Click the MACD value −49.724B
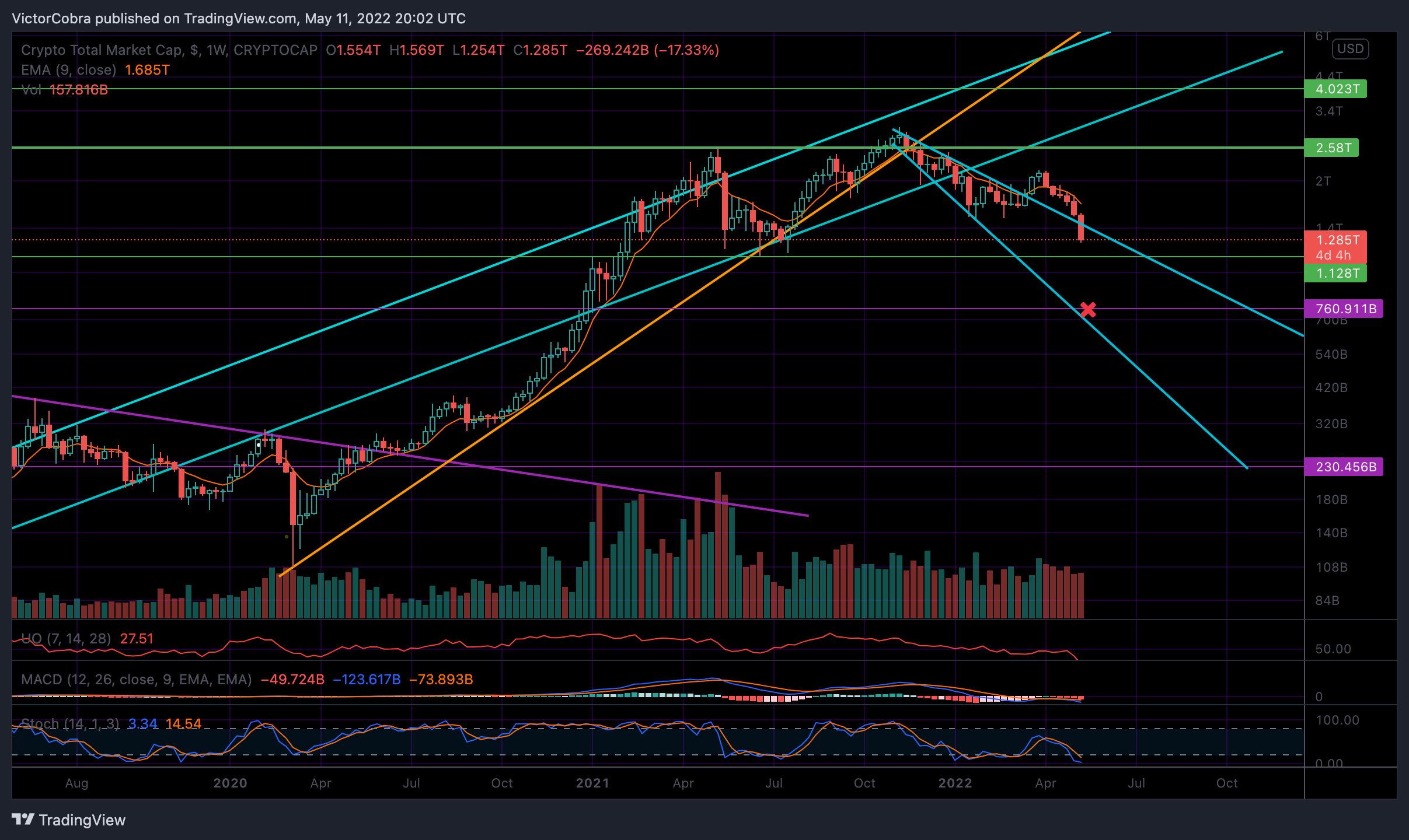This screenshot has height=840, width=1409. click(x=292, y=680)
